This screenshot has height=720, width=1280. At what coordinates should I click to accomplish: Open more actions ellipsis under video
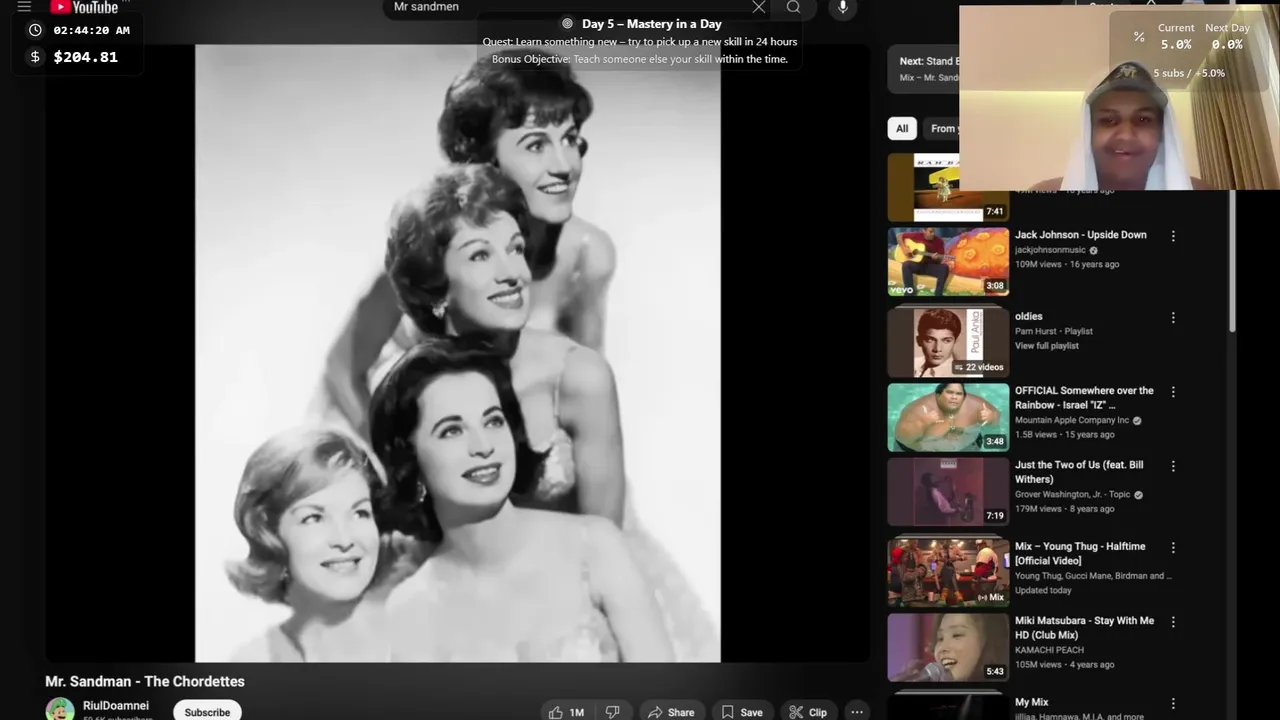coord(857,712)
